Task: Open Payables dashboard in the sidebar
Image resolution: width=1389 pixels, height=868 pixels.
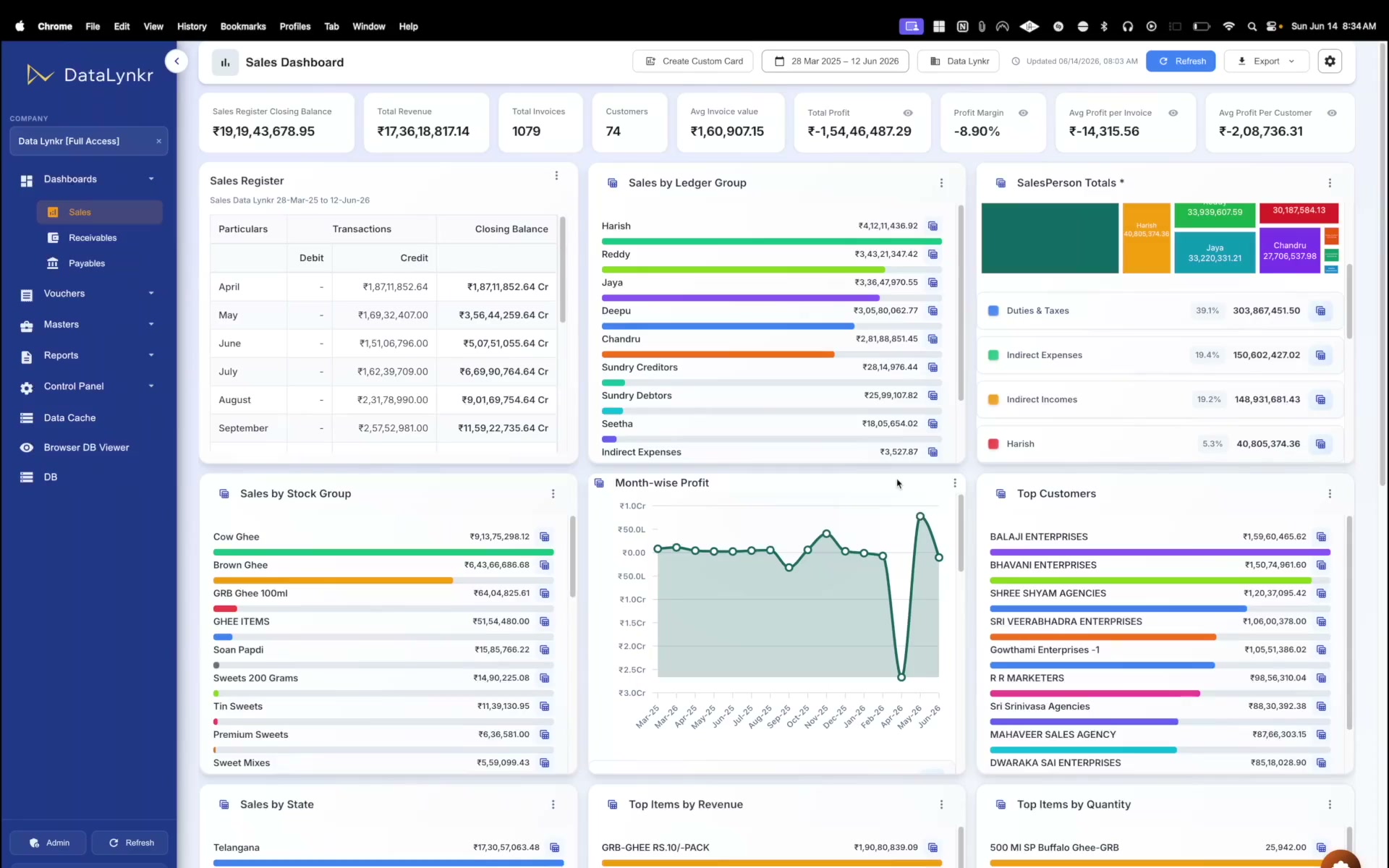Action: 100,263
